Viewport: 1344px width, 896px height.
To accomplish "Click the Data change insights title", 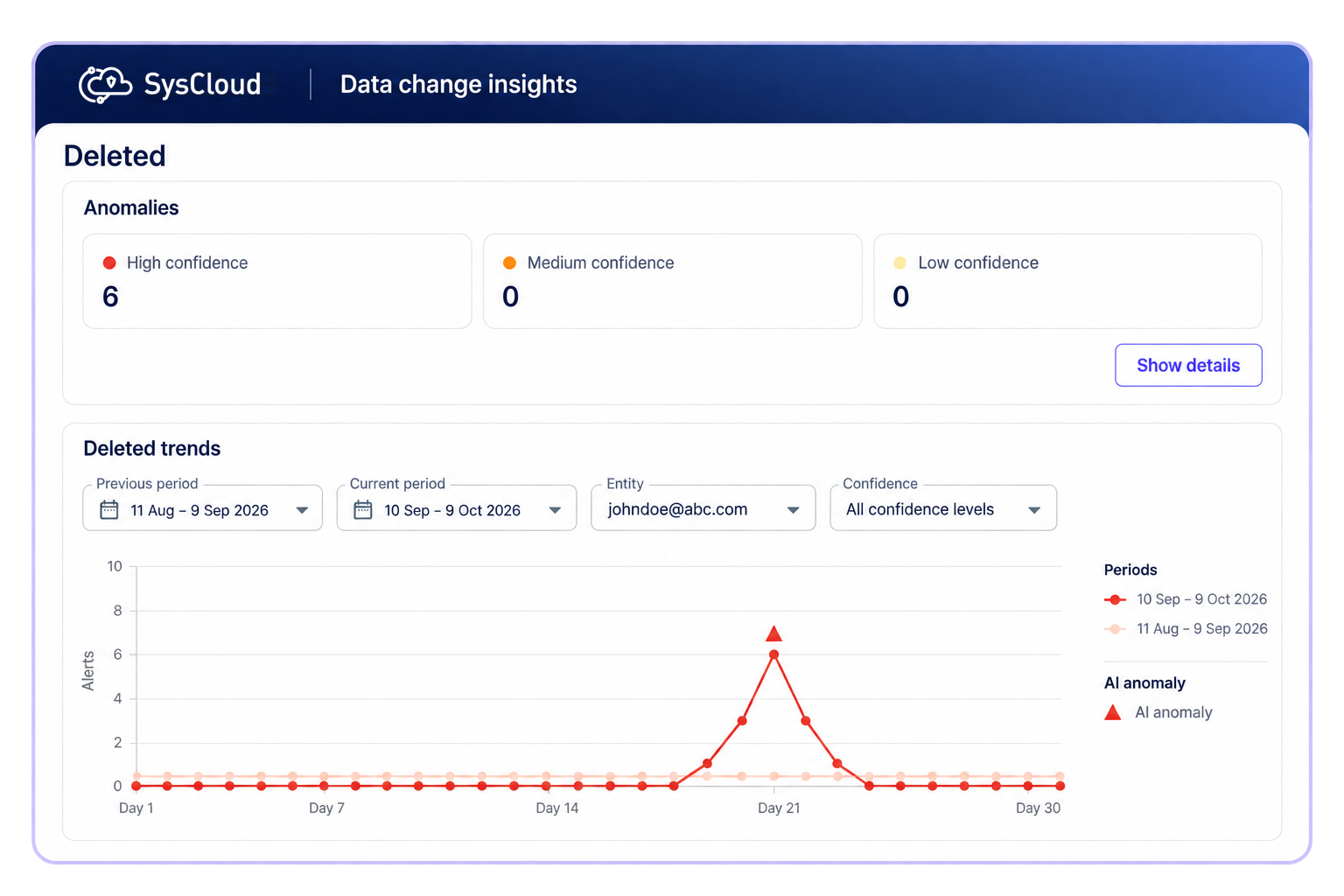I will (458, 84).
